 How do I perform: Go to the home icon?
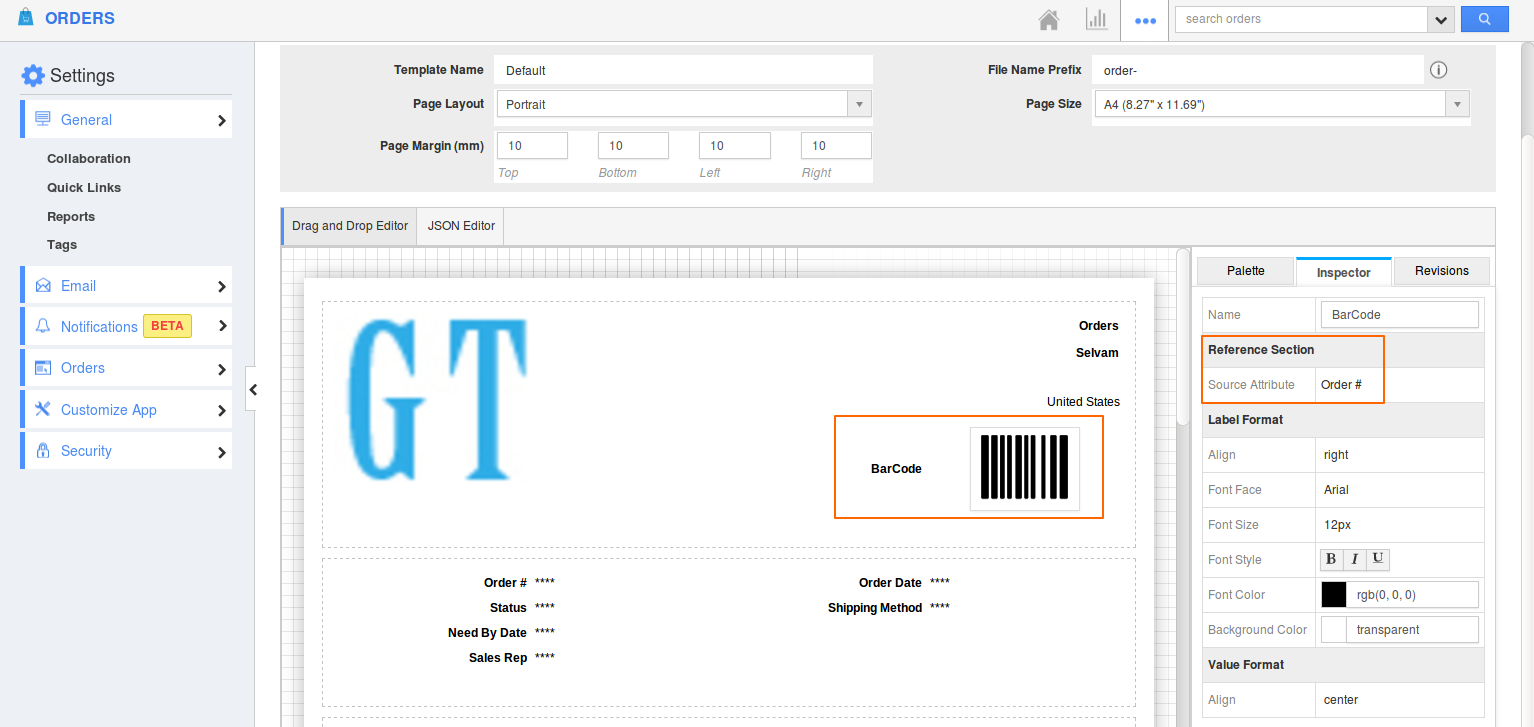click(x=1048, y=19)
